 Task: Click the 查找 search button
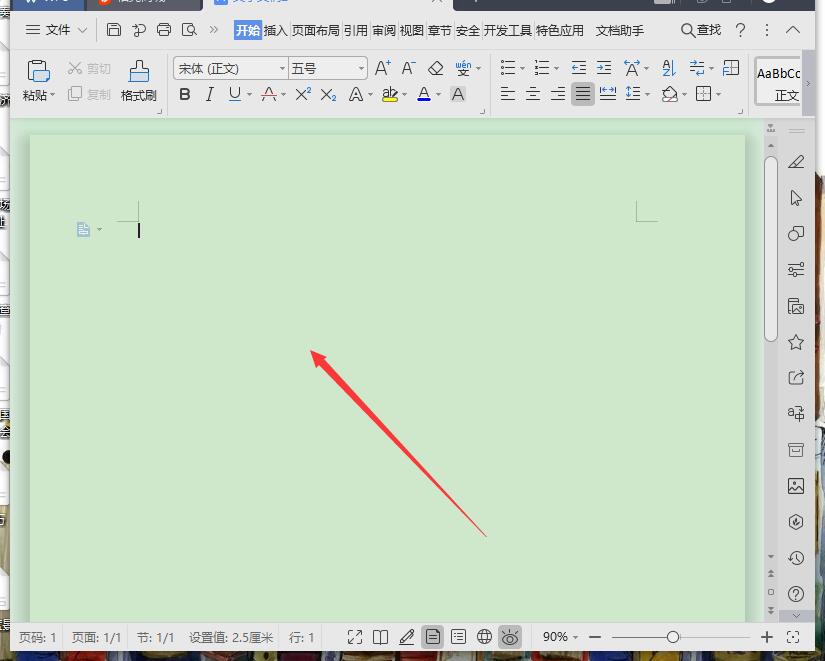pyautogui.click(x=701, y=30)
